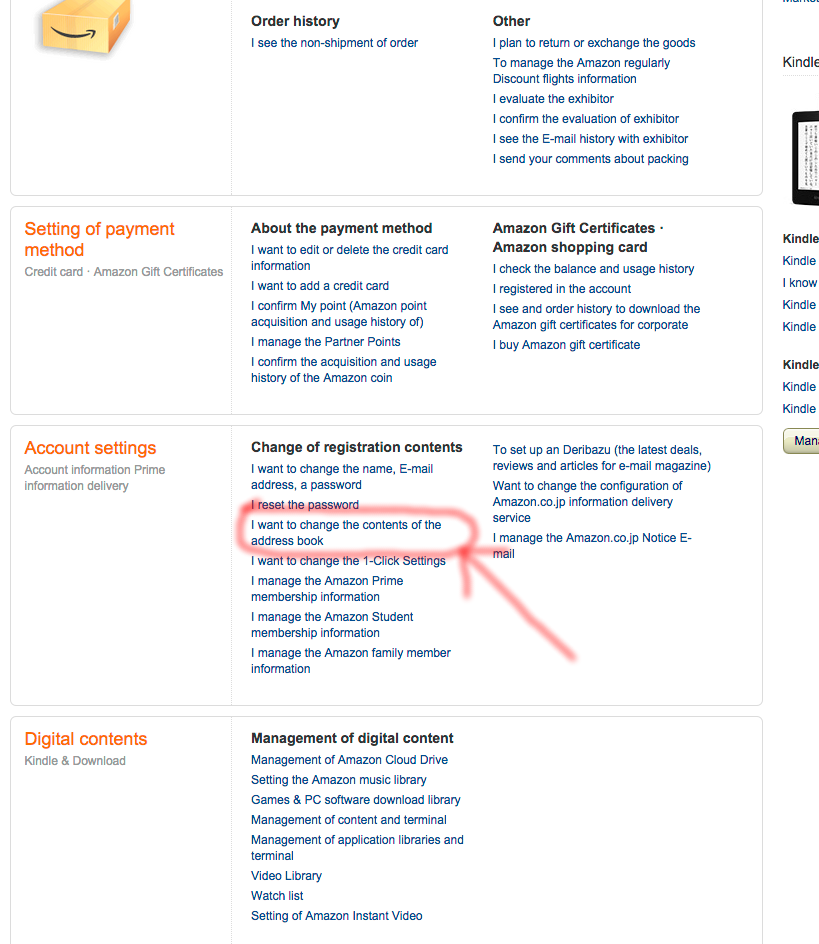Open Amazon coin acquisition and usage history link
The height and width of the screenshot is (944, 819).
(x=343, y=370)
